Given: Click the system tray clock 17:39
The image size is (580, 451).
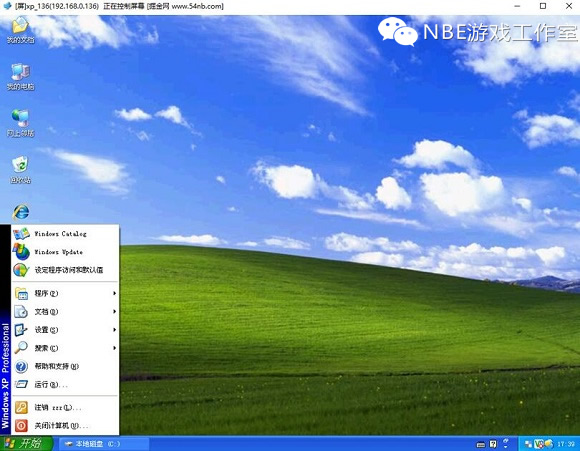Looking at the screenshot, I should [x=566, y=444].
